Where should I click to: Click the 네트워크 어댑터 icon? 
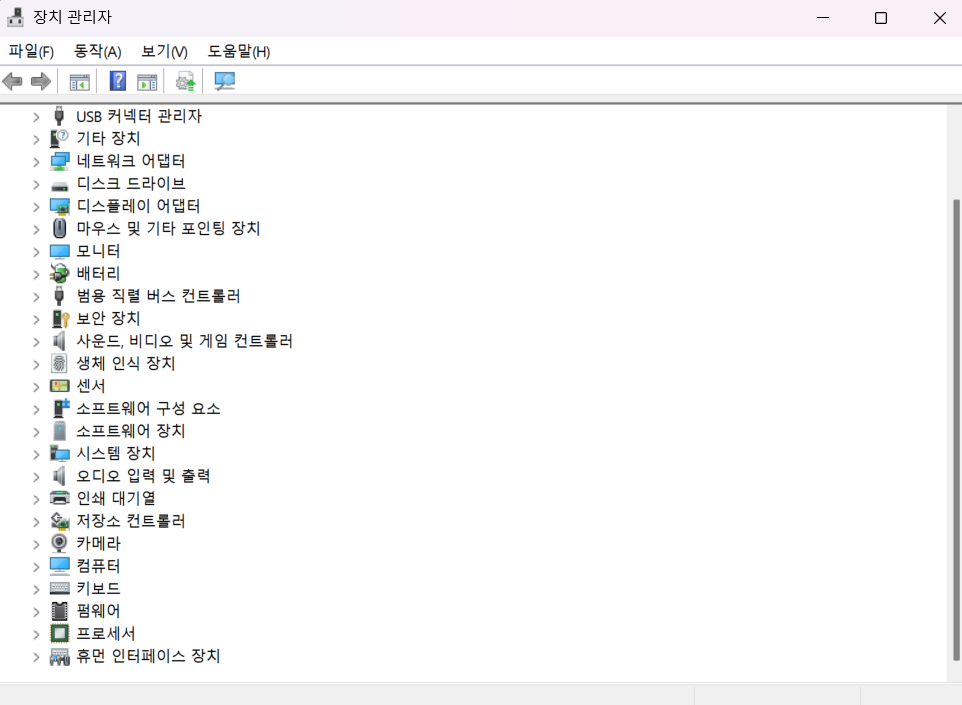pos(60,161)
